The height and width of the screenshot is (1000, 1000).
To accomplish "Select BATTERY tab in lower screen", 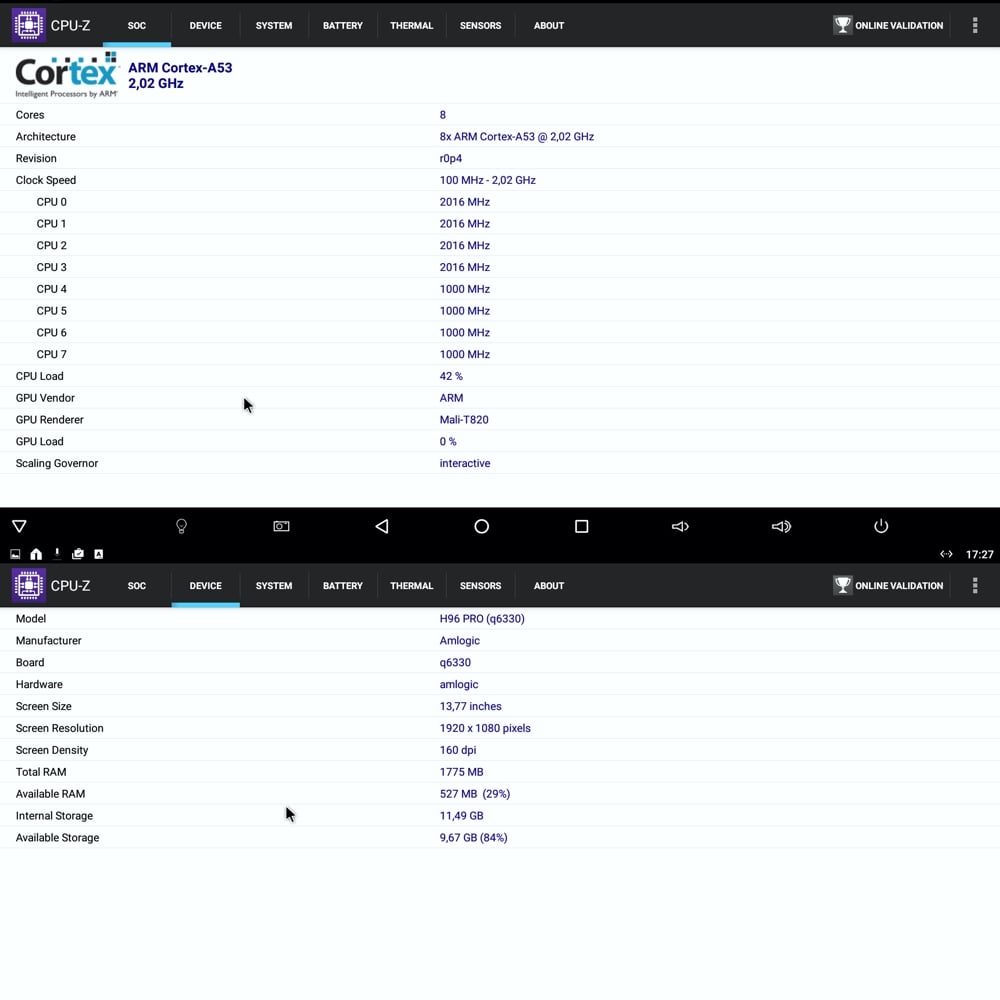I will [342, 586].
